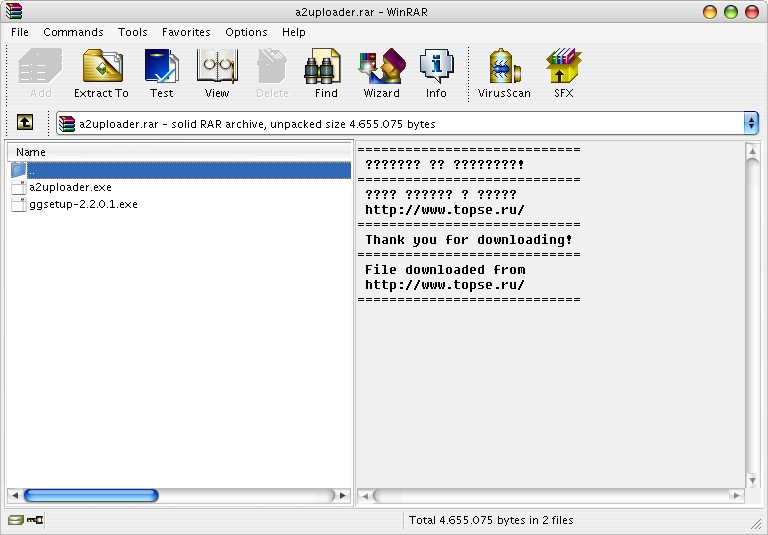
Task: Click comment pane scroll down arrow
Action: point(752,480)
